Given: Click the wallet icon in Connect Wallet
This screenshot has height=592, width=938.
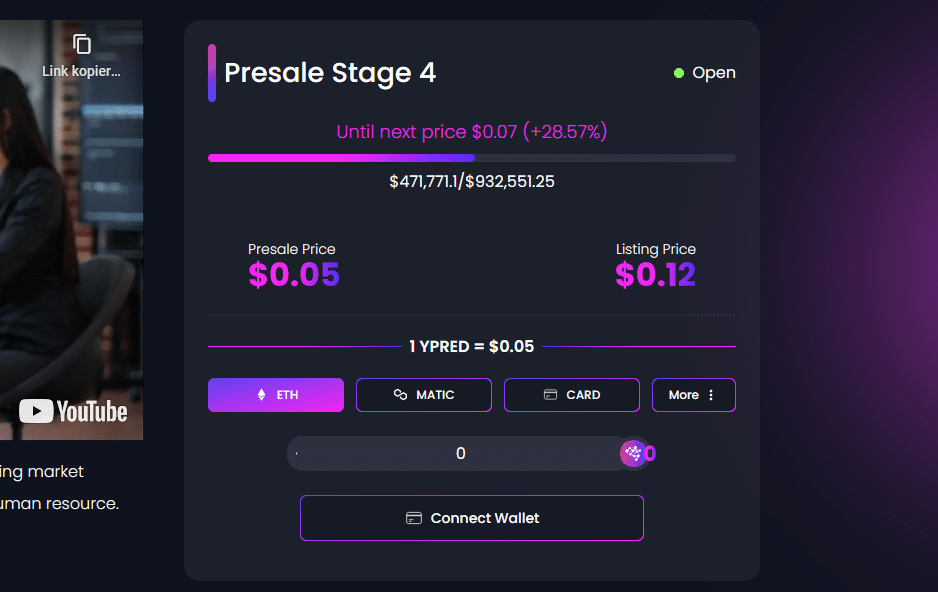Looking at the screenshot, I should (x=414, y=518).
